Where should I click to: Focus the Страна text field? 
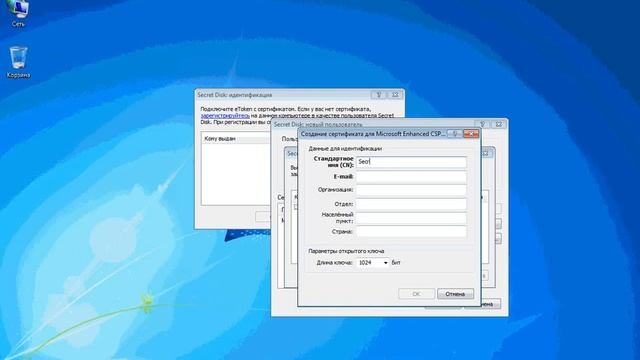click(411, 231)
